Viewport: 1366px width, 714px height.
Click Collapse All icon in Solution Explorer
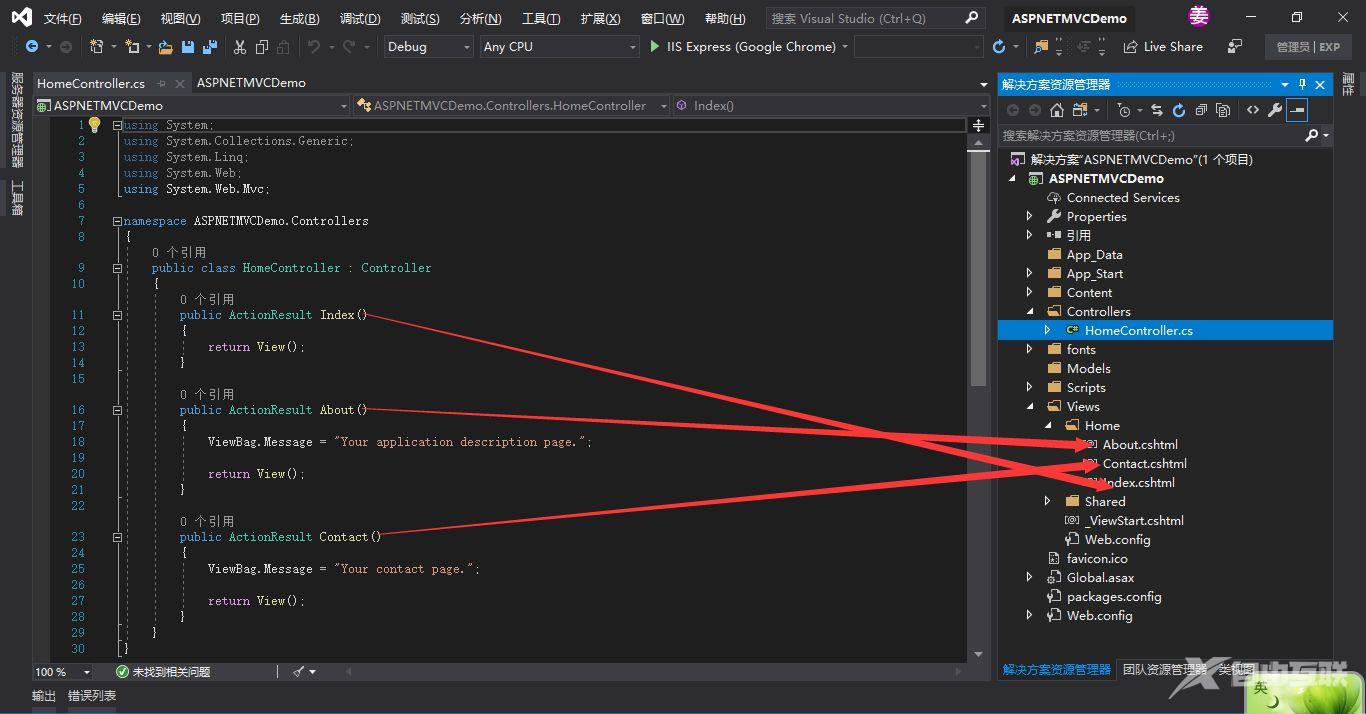[1201, 110]
